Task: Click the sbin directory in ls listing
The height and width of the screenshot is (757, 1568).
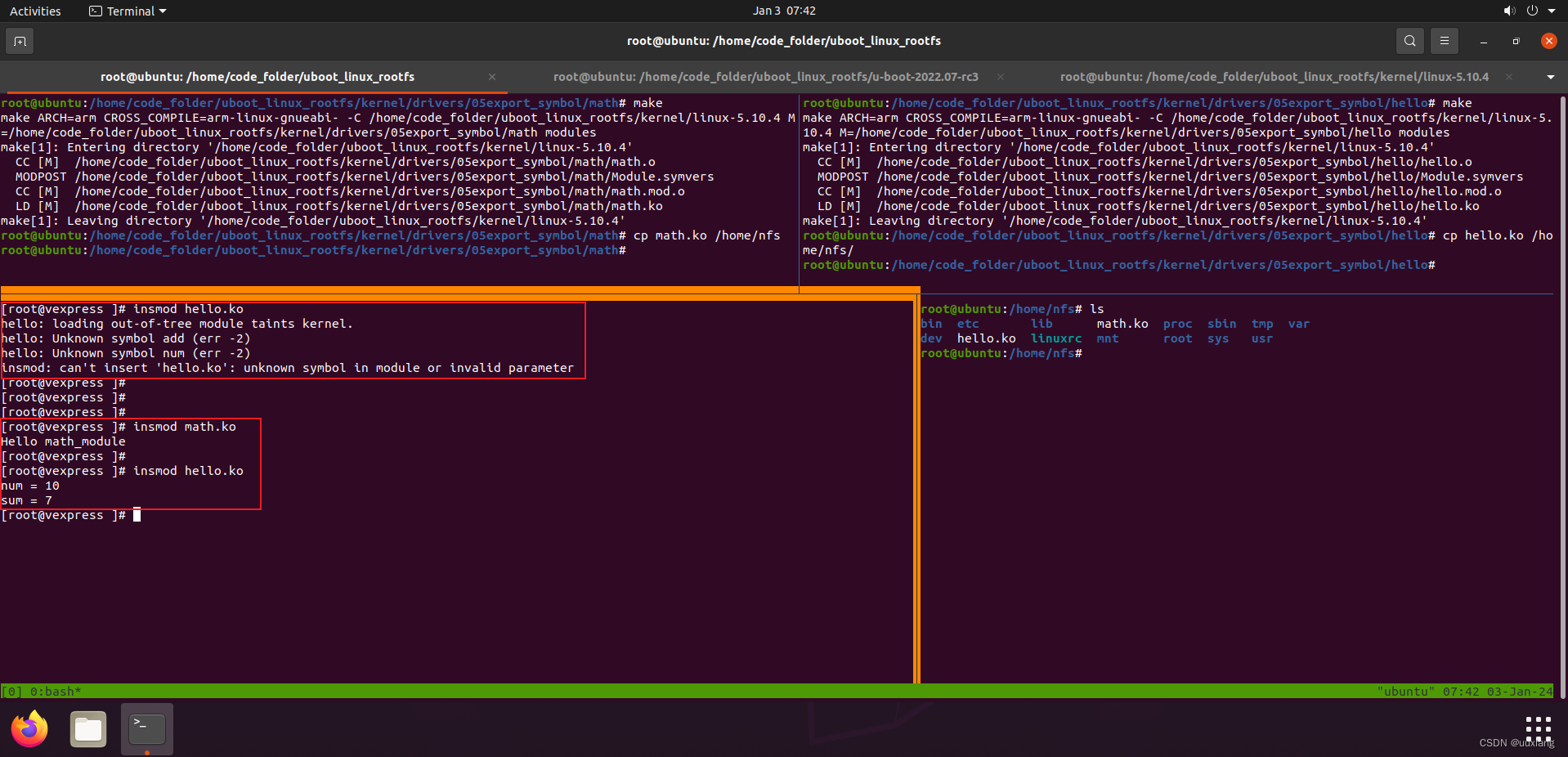Action: point(1221,324)
